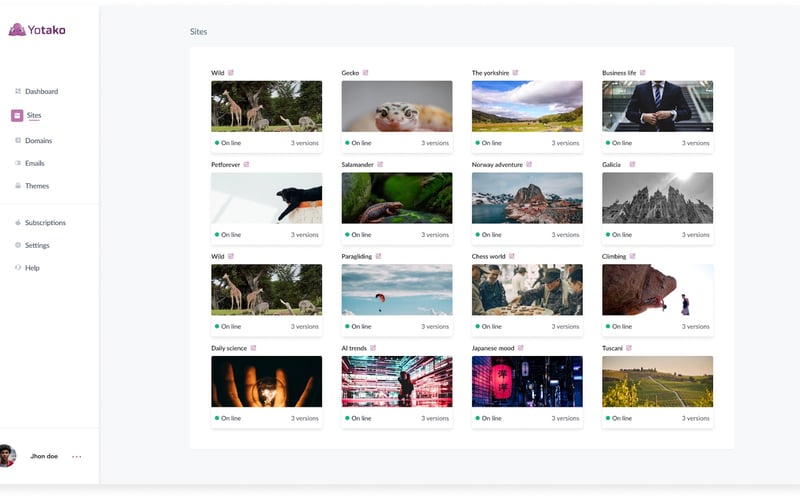Image resolution: width=800 pixels, height=500 pixels.
Task: Click the Subscriptions sidebar icon
Action: [18, 222]
